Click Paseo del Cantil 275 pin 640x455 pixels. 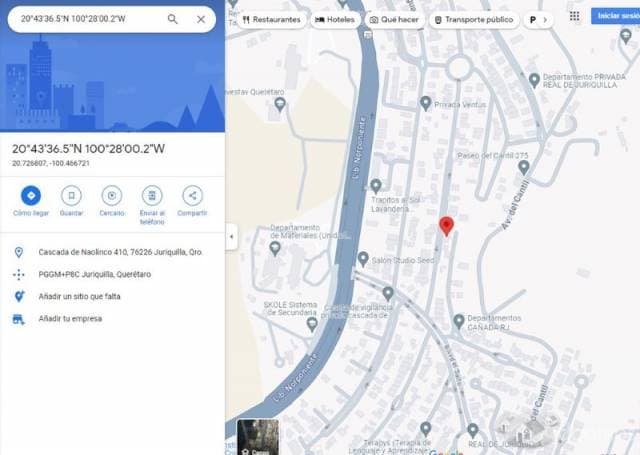point(524,167)
